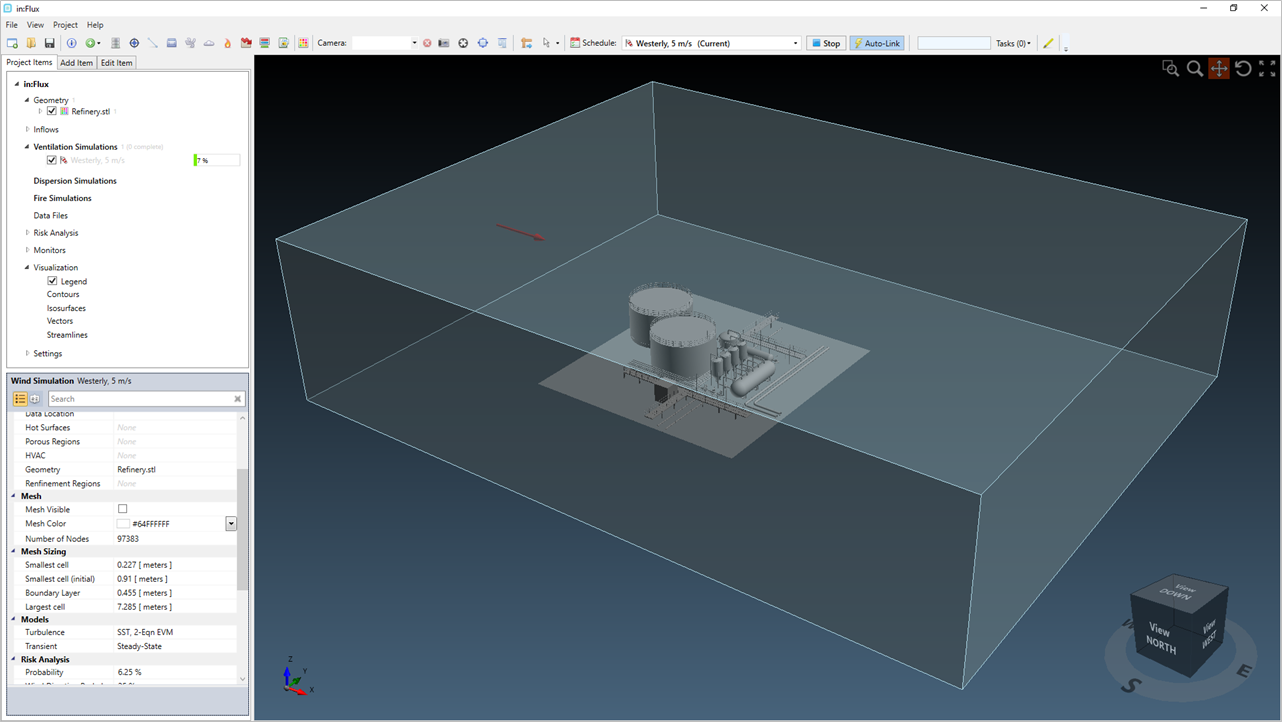The width and height of the screenshot is (1282, 722).
Task: Click the flame fire icon in toolbar
Action: point(228,43)
